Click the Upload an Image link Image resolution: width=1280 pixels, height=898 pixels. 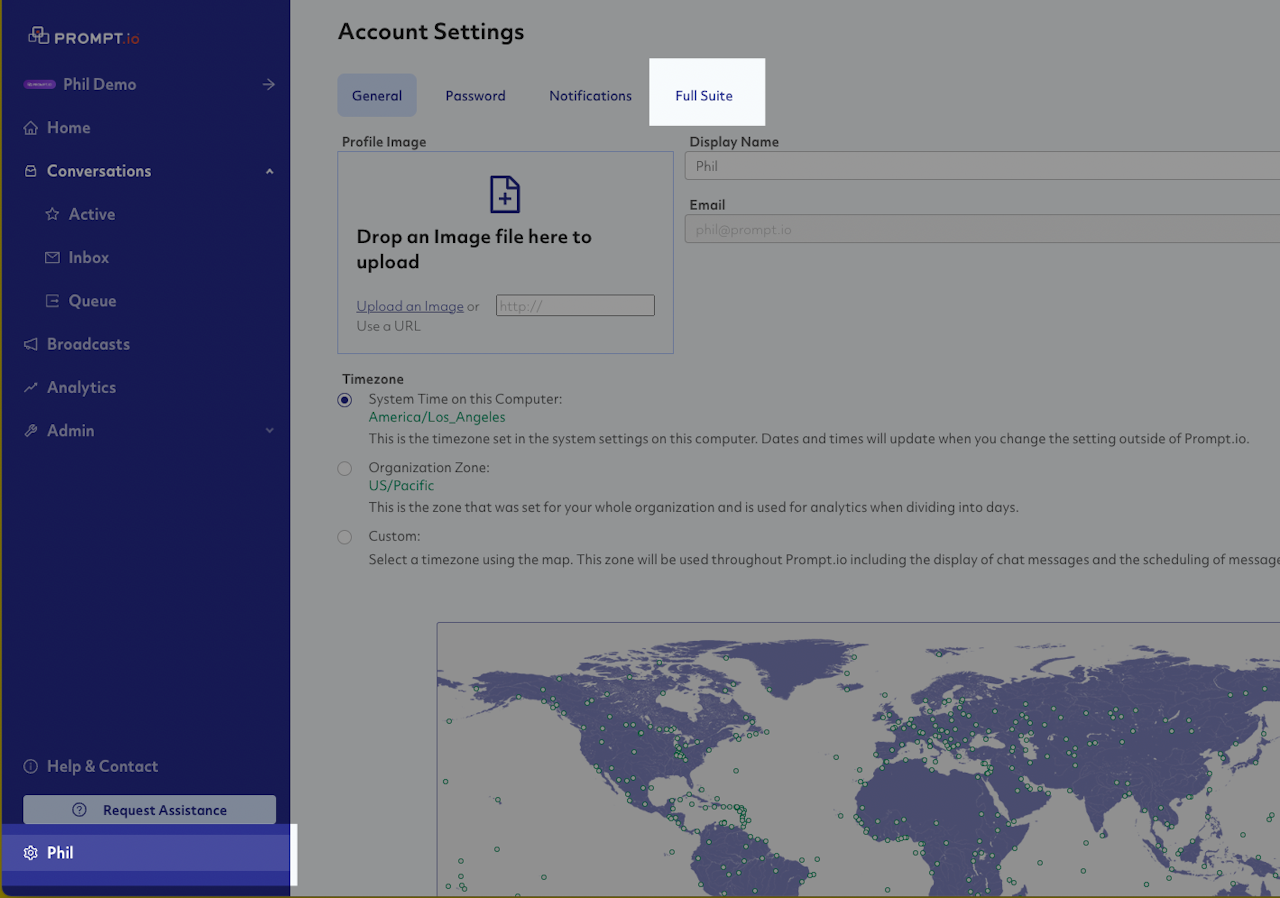coord(410,306)
